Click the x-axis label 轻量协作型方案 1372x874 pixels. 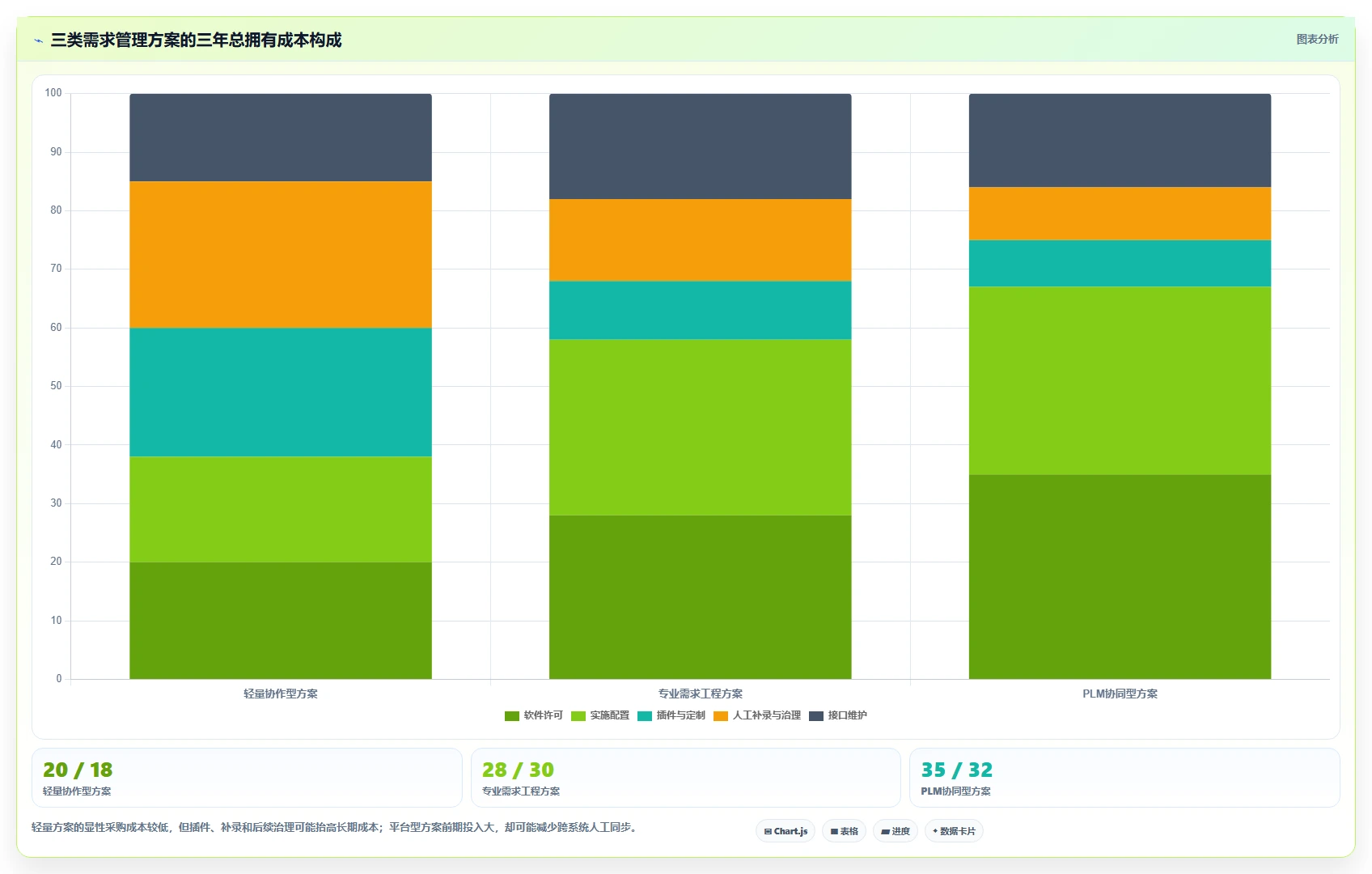(x=281, y=694)
